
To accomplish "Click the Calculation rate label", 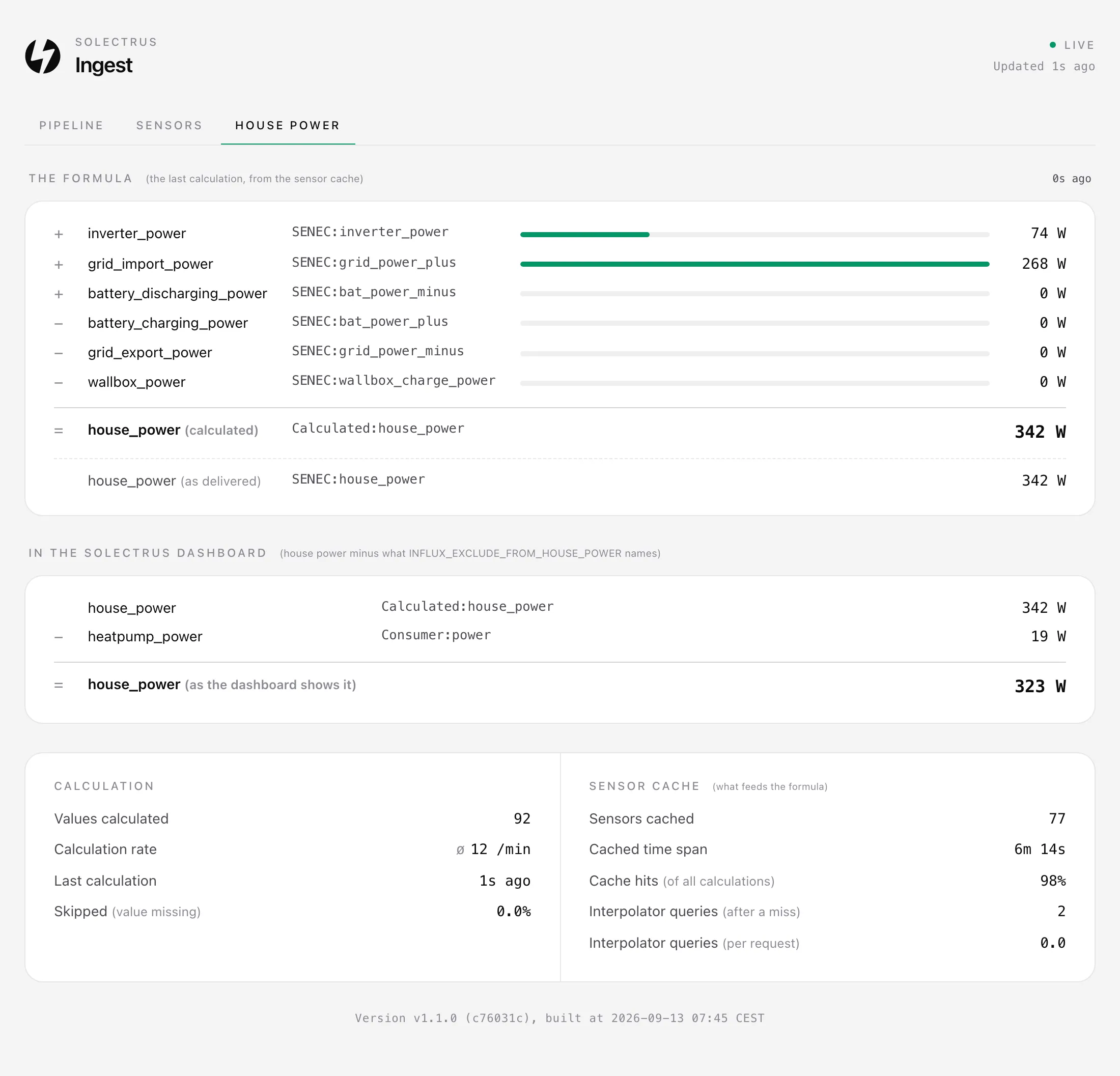I will point(105,849).
